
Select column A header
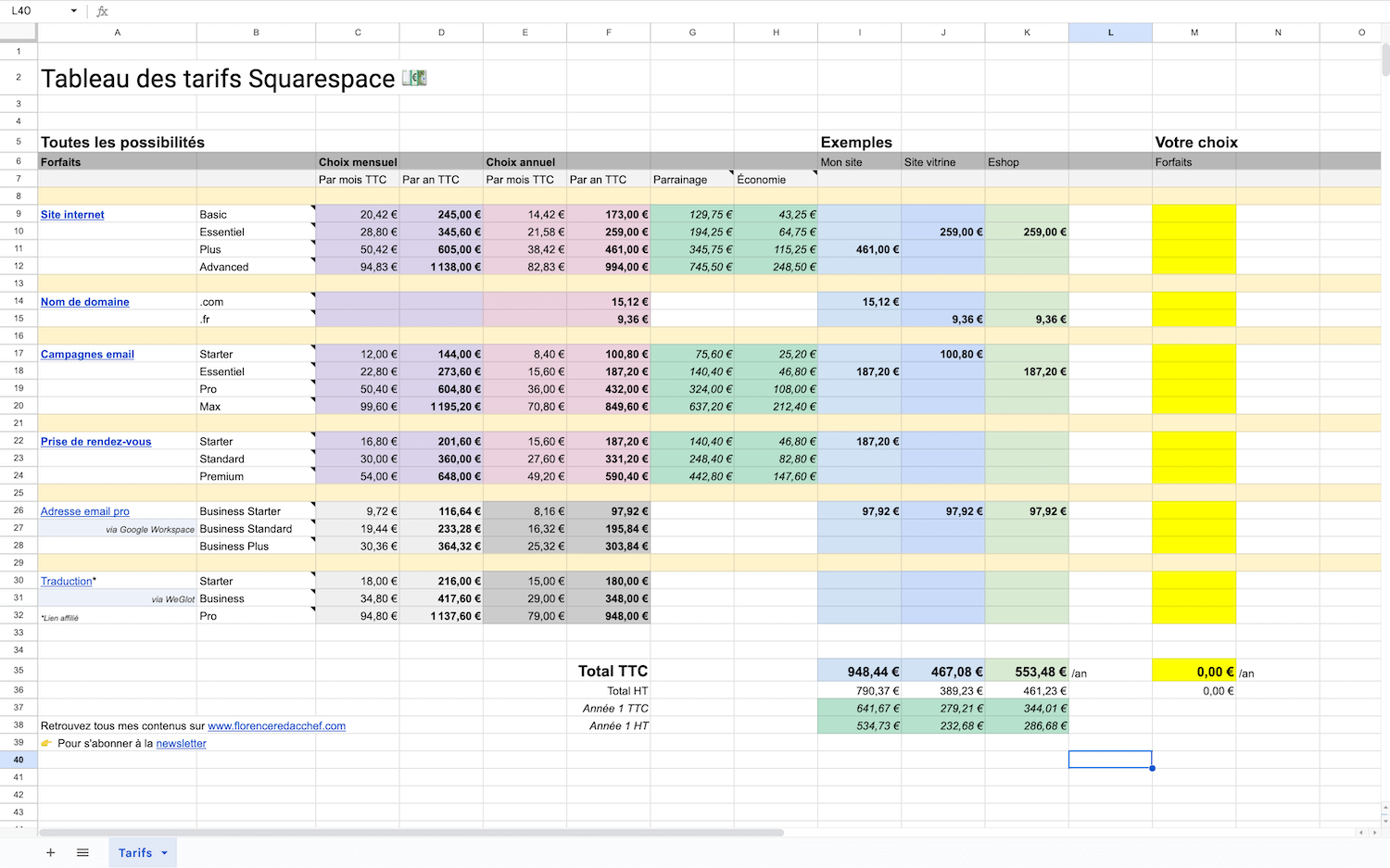(118, 32)
